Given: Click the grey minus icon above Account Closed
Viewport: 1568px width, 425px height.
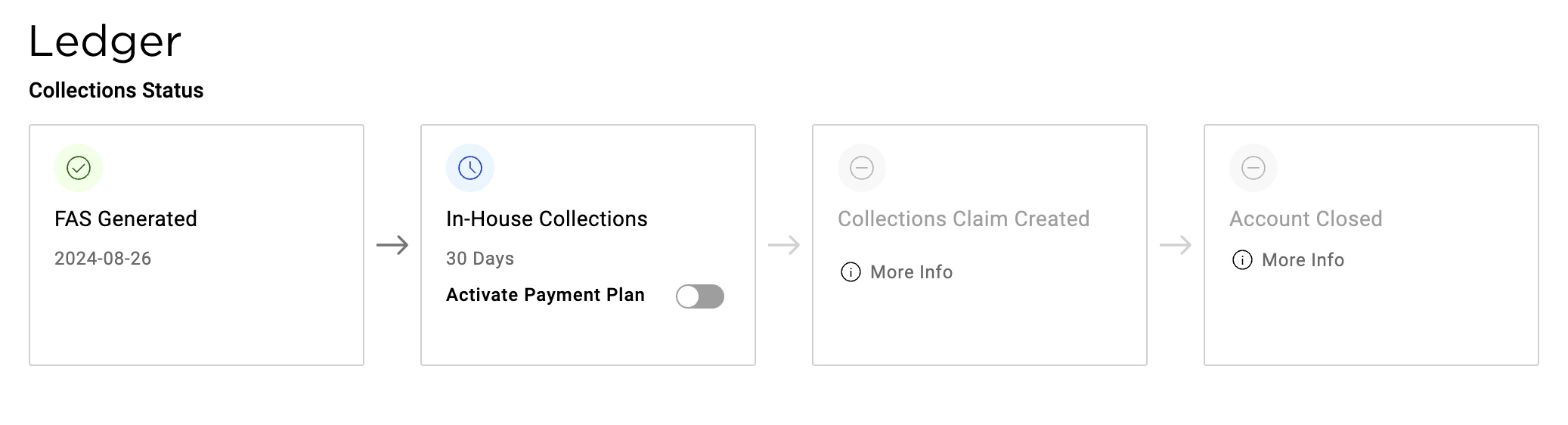Looking at the screenshot, I should 1253,168.
